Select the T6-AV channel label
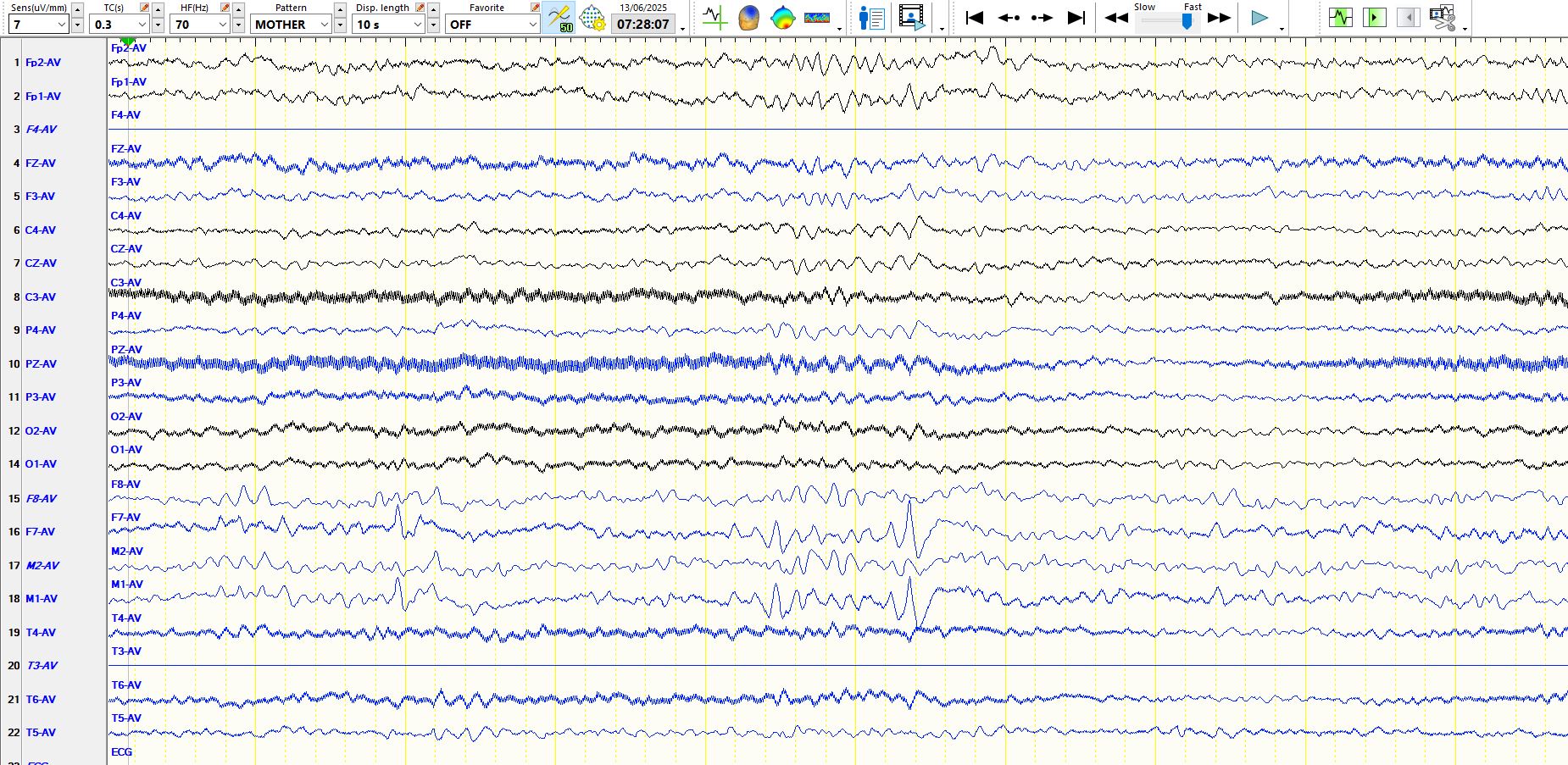This screenshot has width=1568, height=765. pyautogui.click(x=41, y=700)
